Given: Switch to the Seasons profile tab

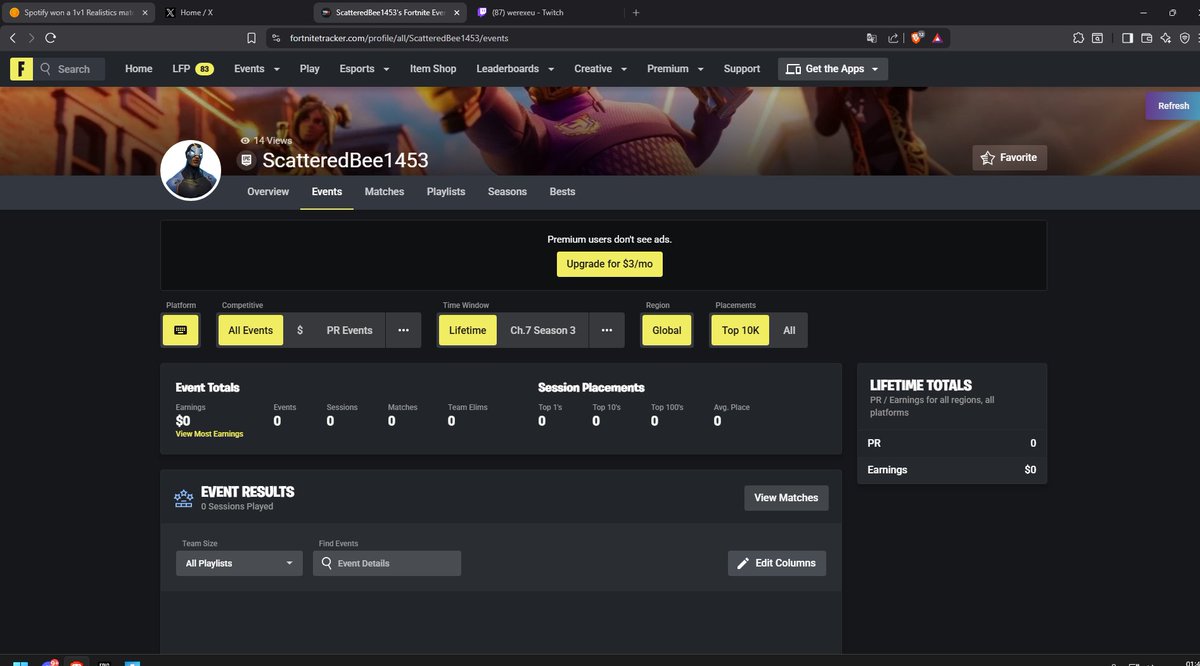Looking at the screenshot, I should click(x=507, y=191).
